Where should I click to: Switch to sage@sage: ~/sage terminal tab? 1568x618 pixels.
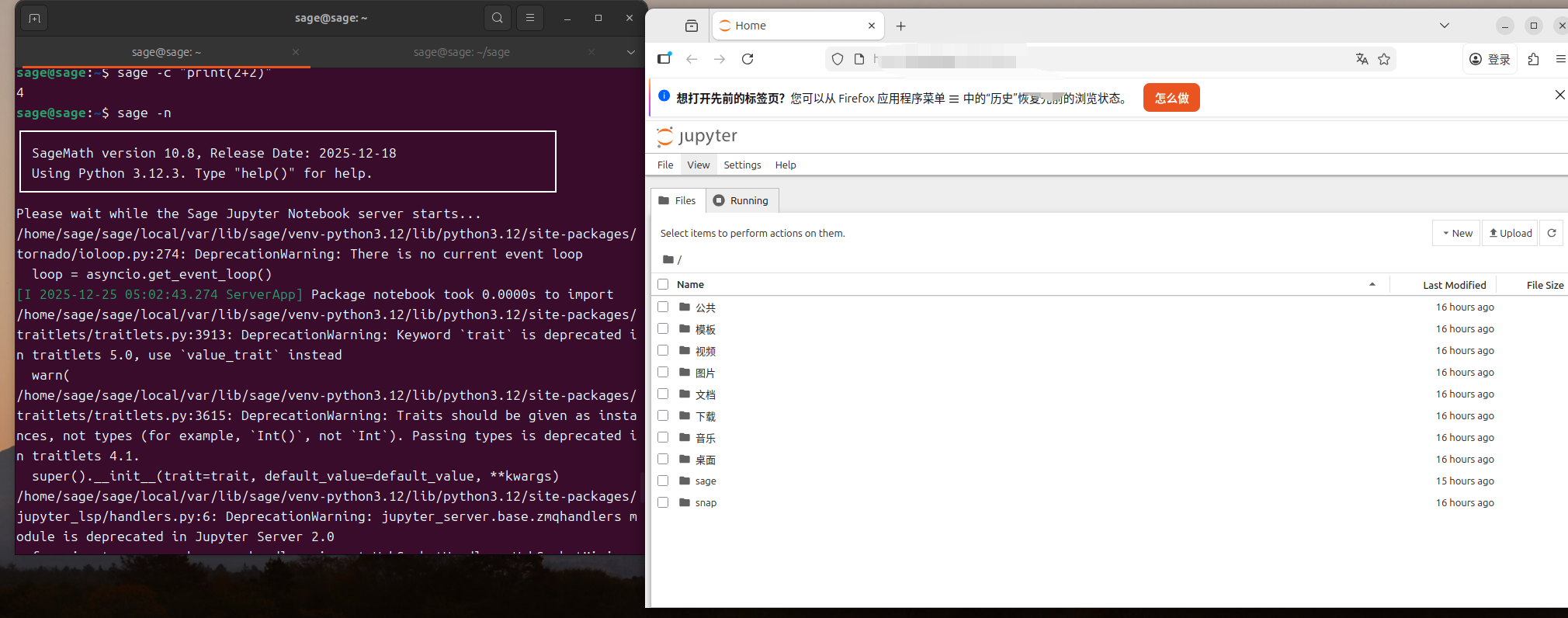pos(462,52)
